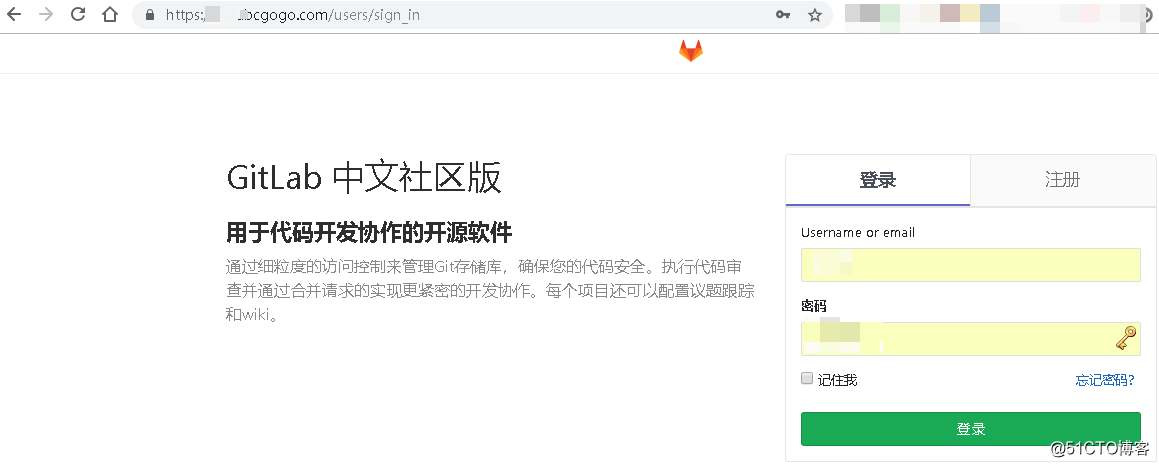Click the browser forward arrow
The width and height of the screenshot is (1159, 467).
46,14
